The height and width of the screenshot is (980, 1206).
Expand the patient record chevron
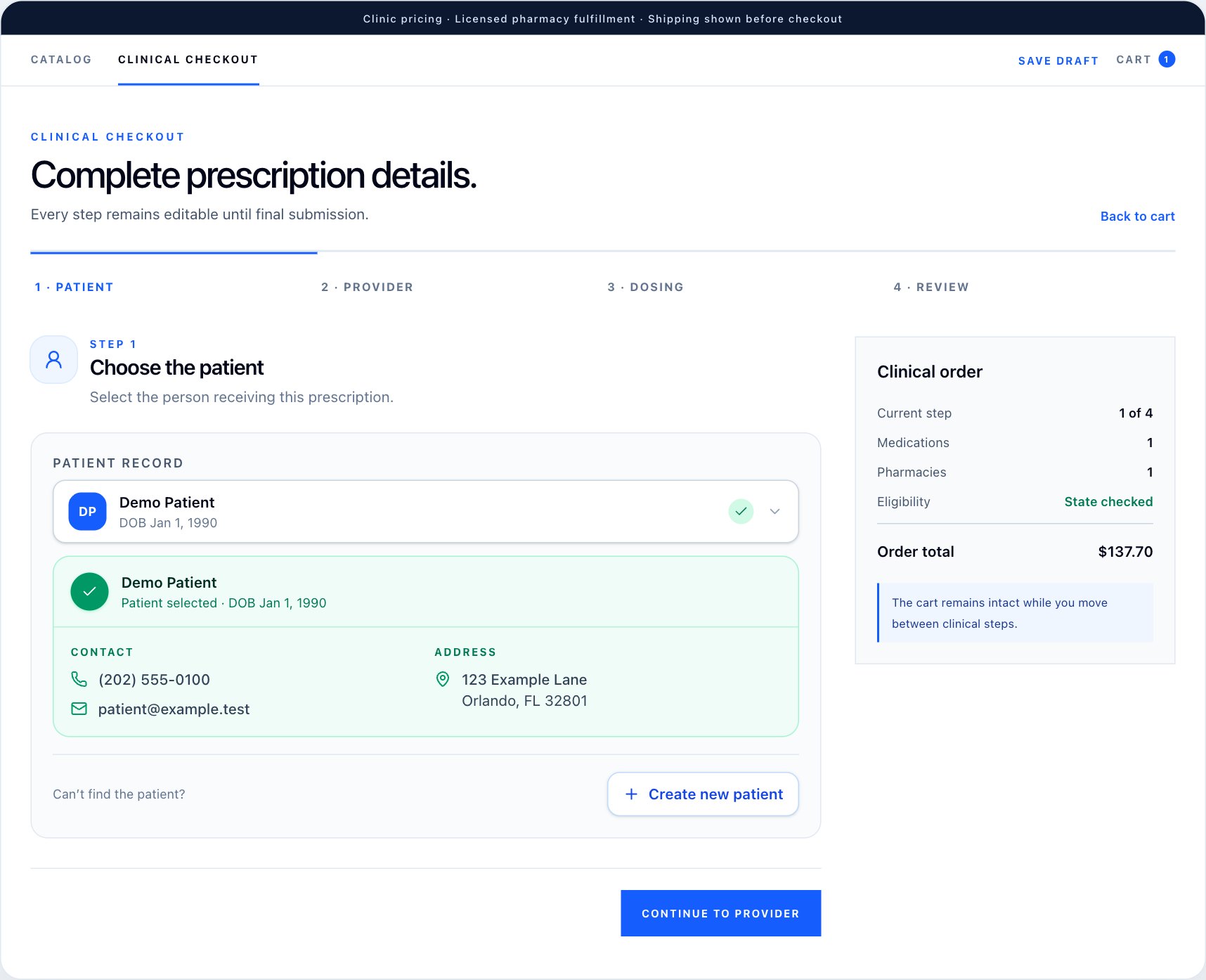[774, 511]
